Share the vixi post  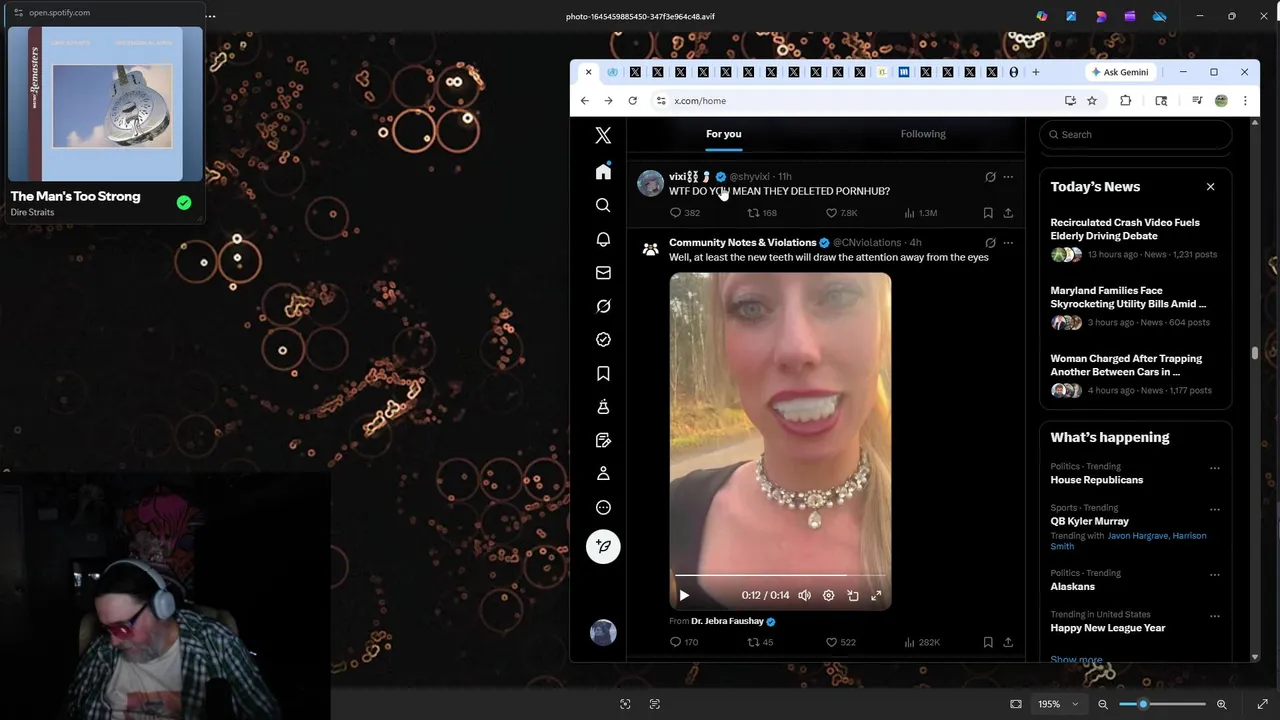coord(1008,212)
